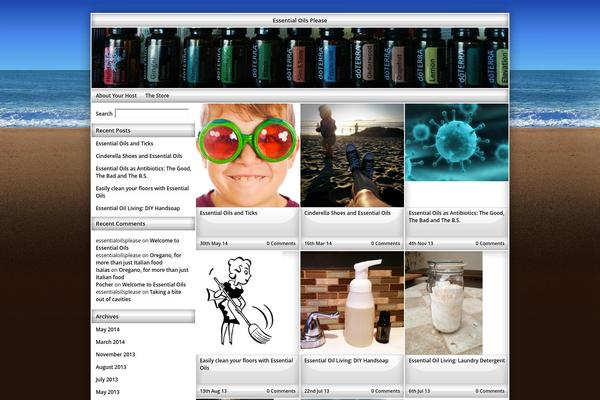Click the glass jar of detergent thumbnail
600x400 pixels.
(444, 303)
